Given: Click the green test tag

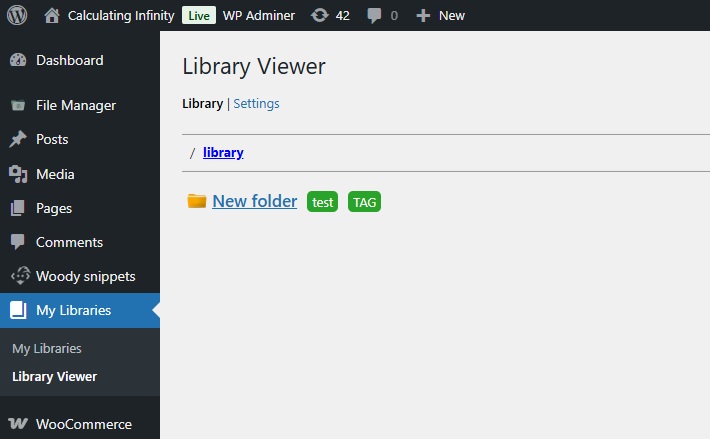Looking at the screenshot, I should 322,202.
